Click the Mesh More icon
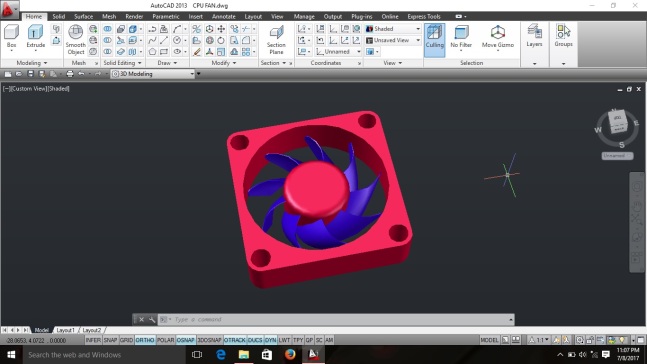Image resolution: width=647 pixels, height=364 pixels. click(93, 28)
